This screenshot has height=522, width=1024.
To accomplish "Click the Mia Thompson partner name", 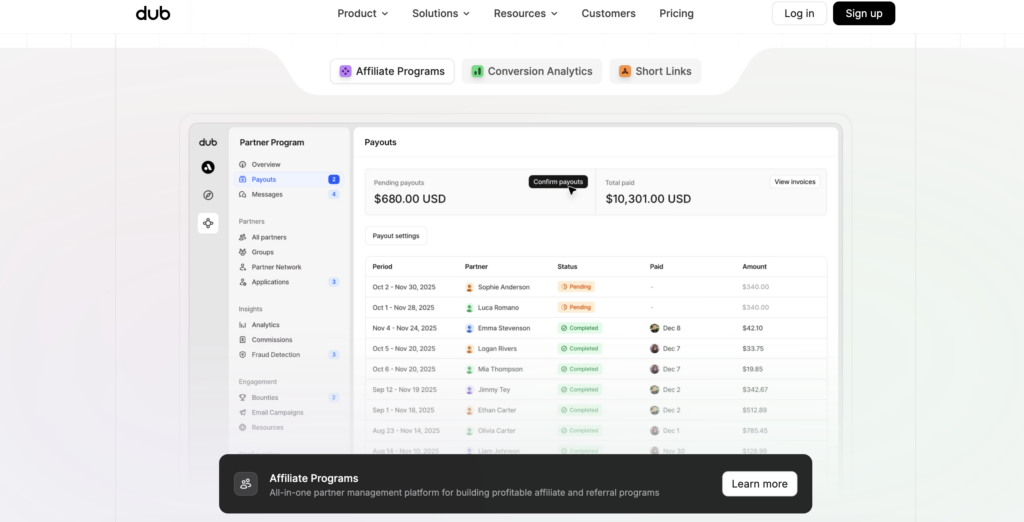I will [x=500, y=369].
